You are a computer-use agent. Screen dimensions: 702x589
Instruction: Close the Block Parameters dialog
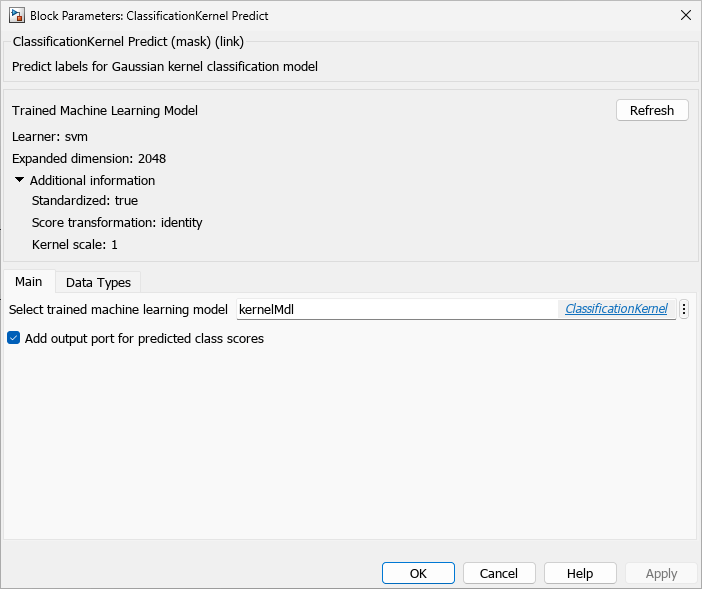coord(685,16)
